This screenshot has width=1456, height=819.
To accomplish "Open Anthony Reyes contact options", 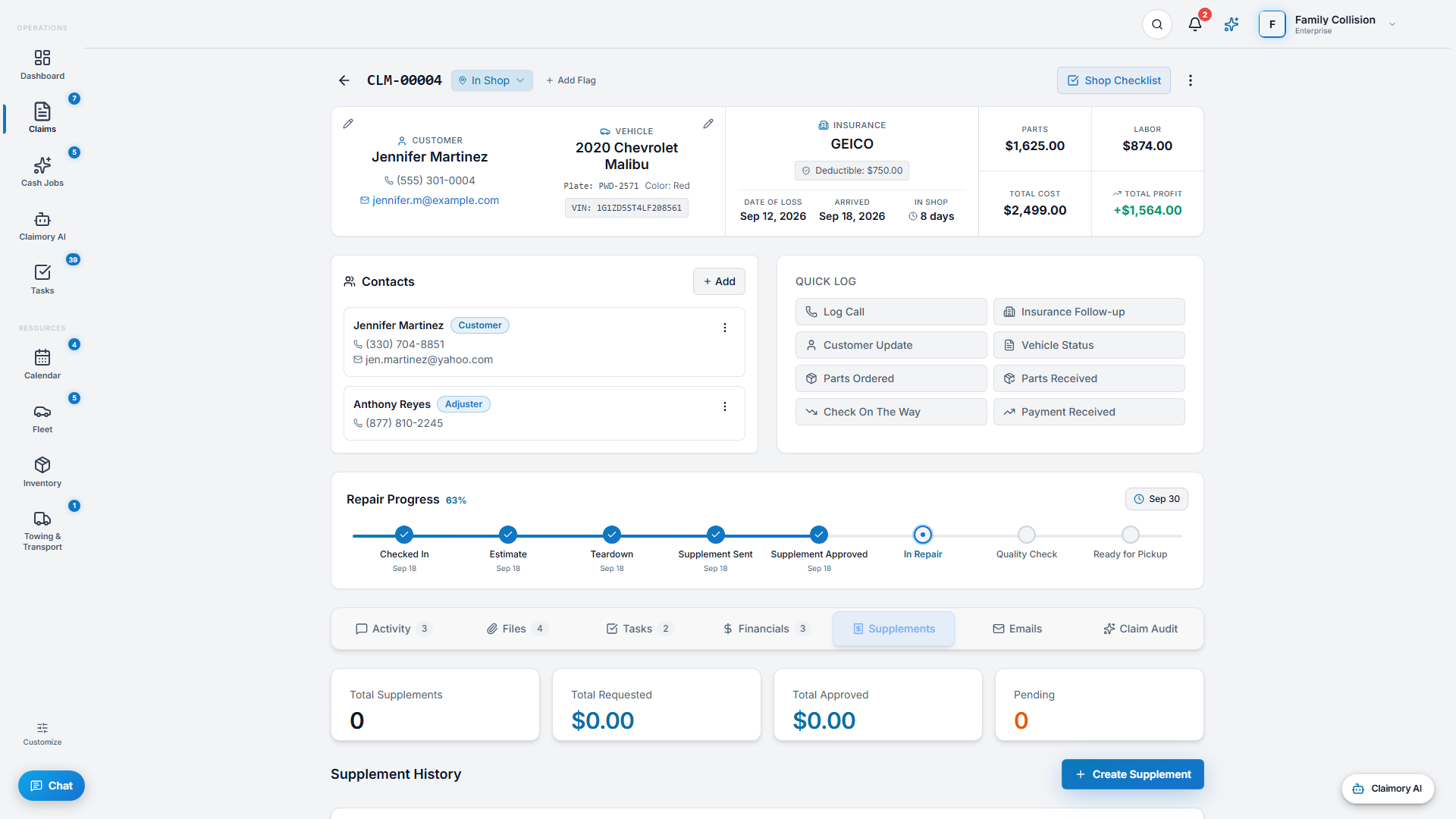I will (x=725, y=406).
